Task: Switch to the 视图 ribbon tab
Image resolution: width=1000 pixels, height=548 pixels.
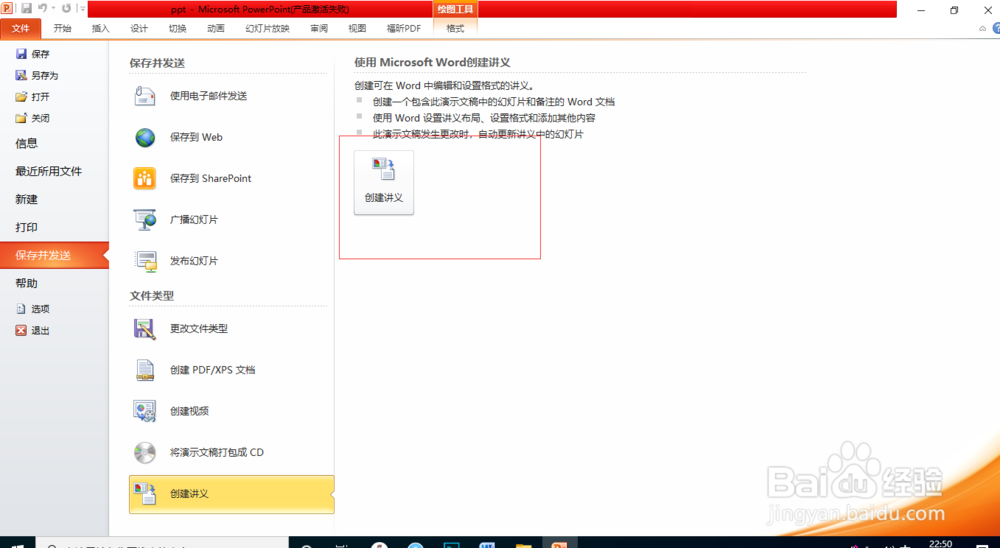Action: click(357, 28)
